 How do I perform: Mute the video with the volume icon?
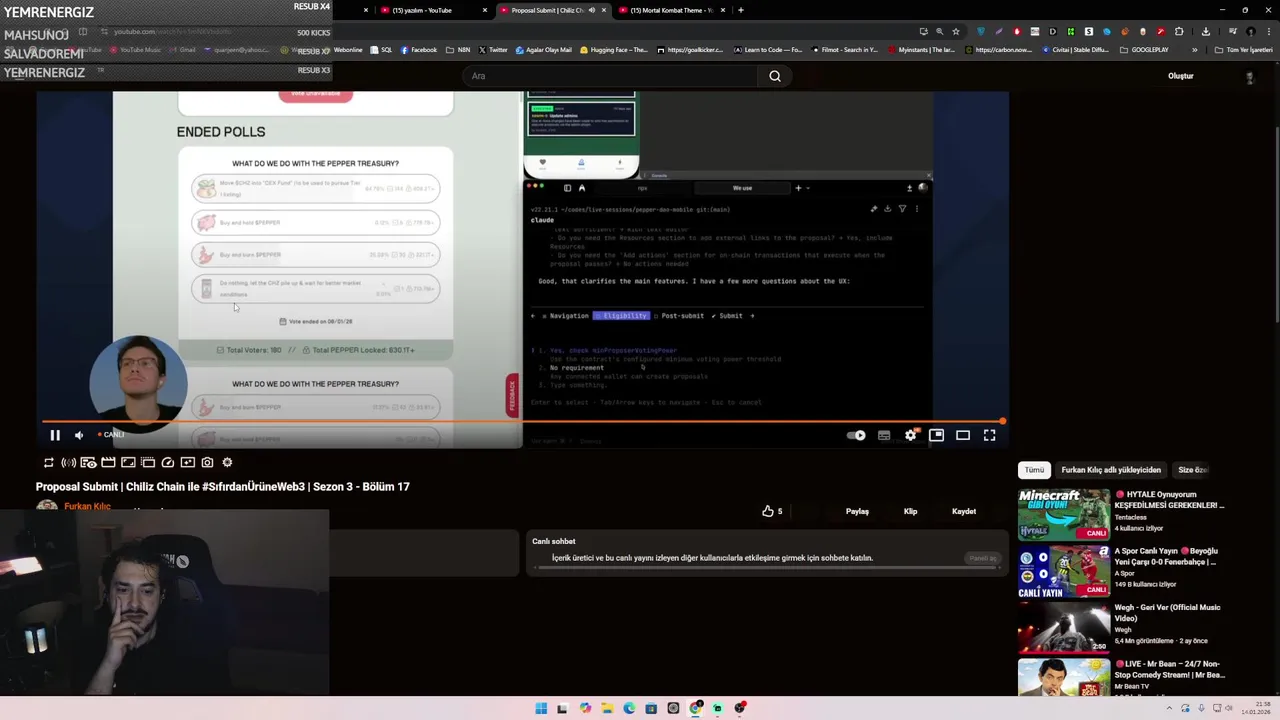[x=79, y=435]
